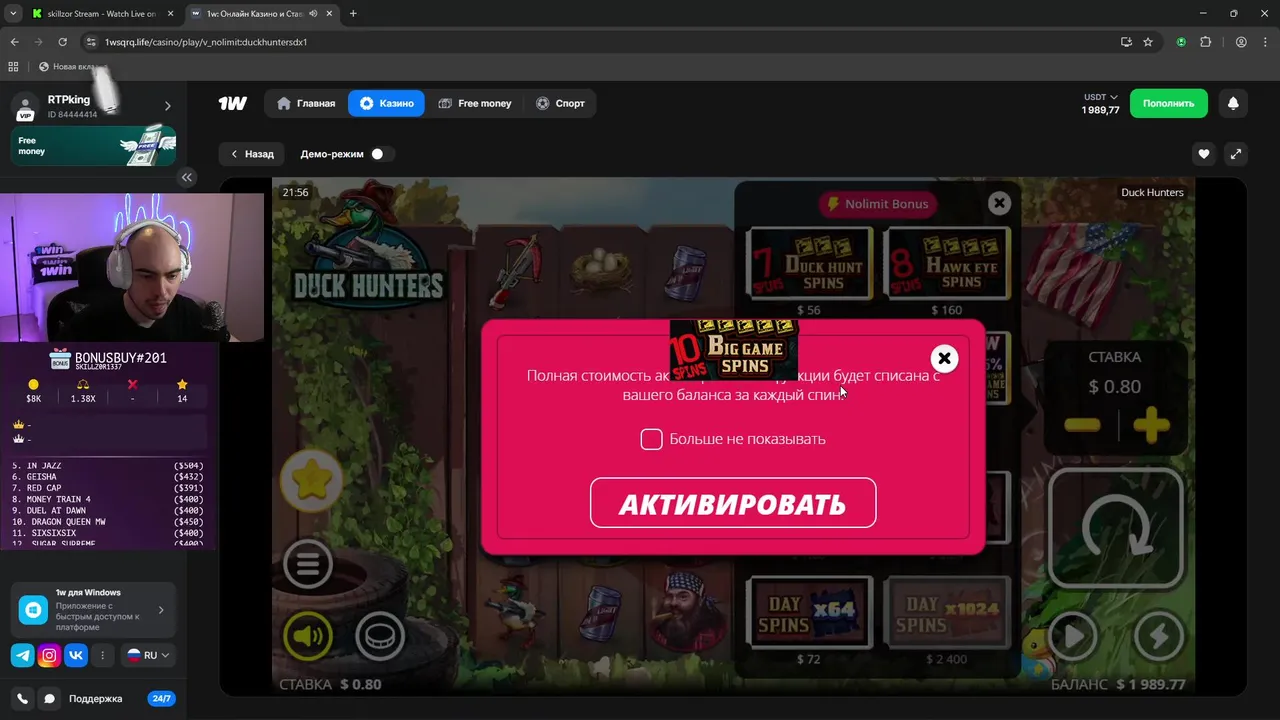Open the VK social icon
Viewport: 1280px width, 720px height.
76,656
